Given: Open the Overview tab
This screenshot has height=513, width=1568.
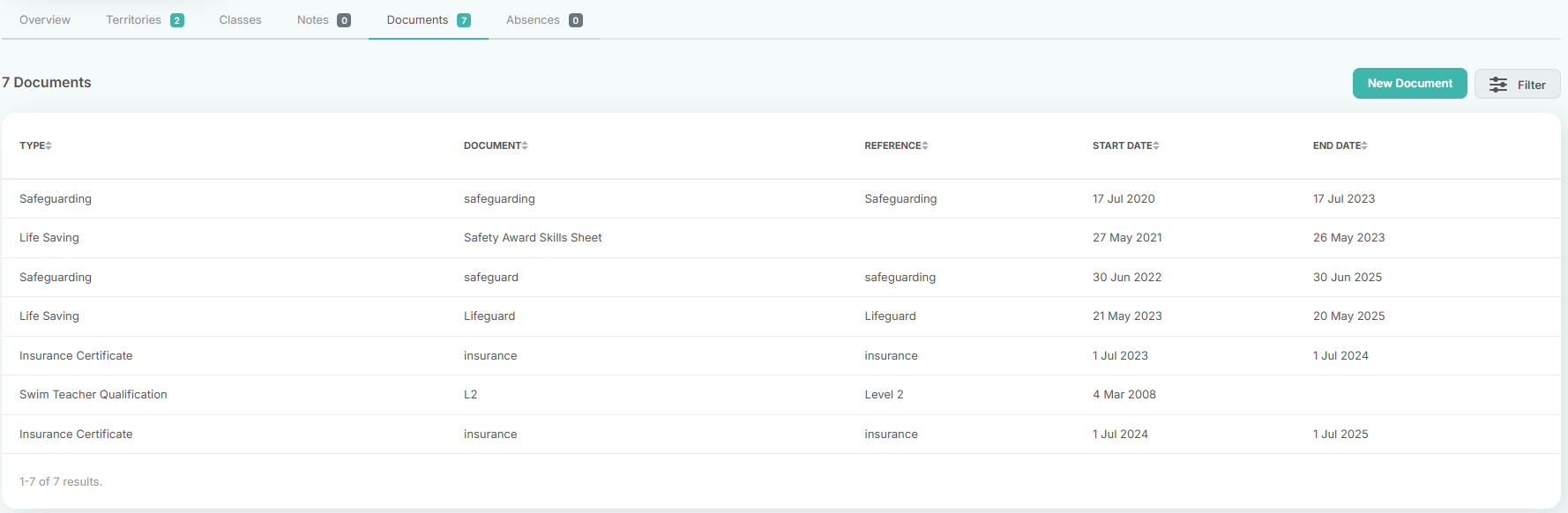Looking at the screenshot, I should tap(45, 19).
